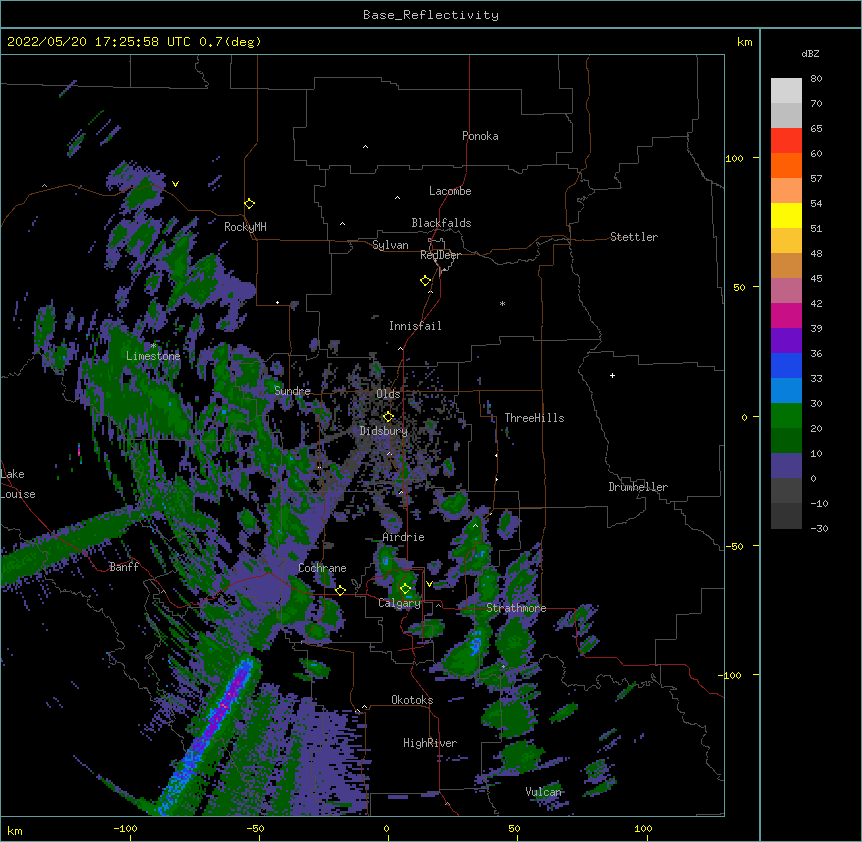Click the purple 10 dBZ legend swatch

point(786,466)
